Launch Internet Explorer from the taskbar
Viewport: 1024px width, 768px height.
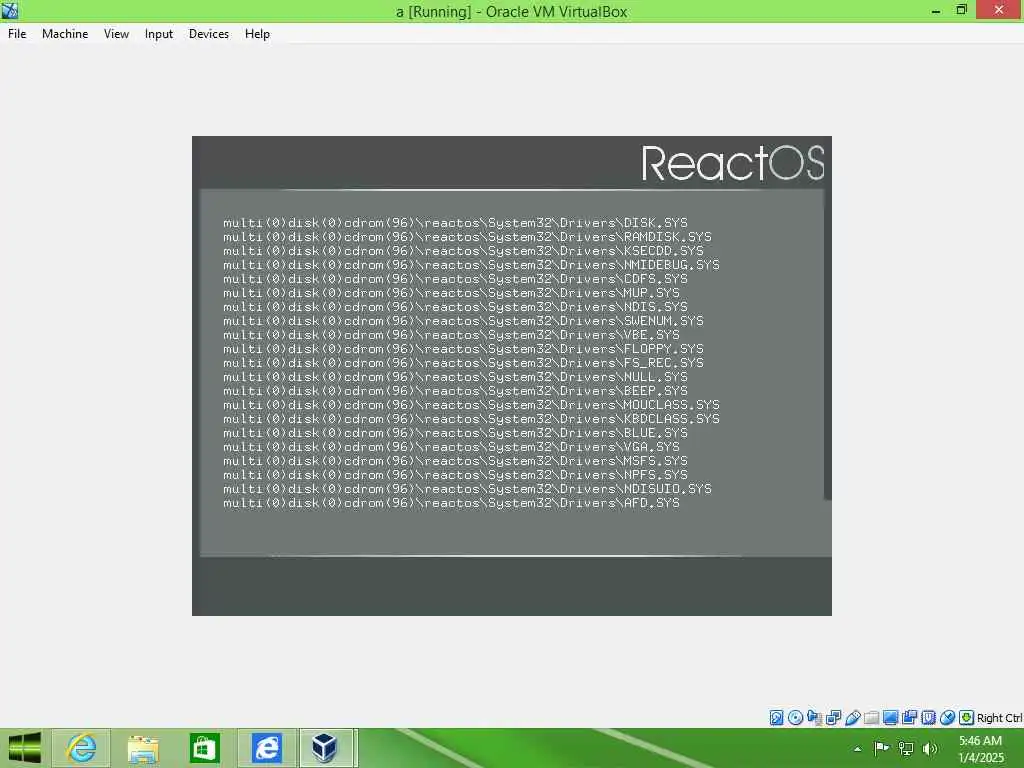[x=82, y=748]
